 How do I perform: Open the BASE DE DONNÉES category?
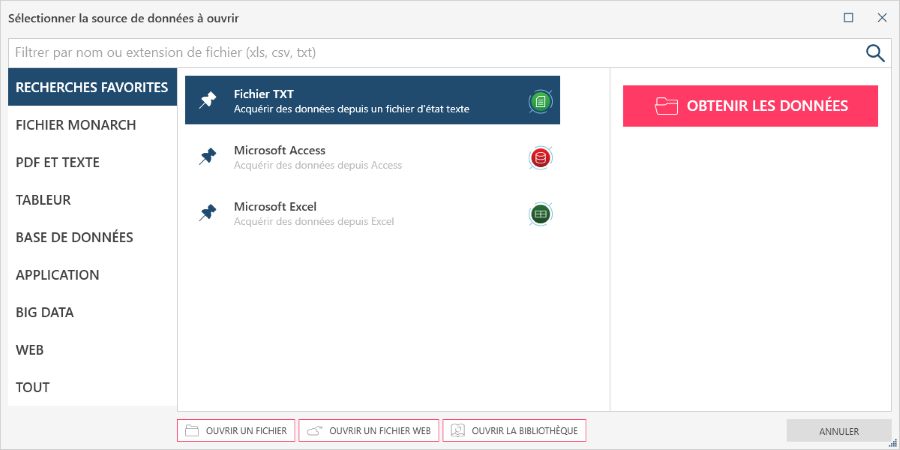click(75, 237)
